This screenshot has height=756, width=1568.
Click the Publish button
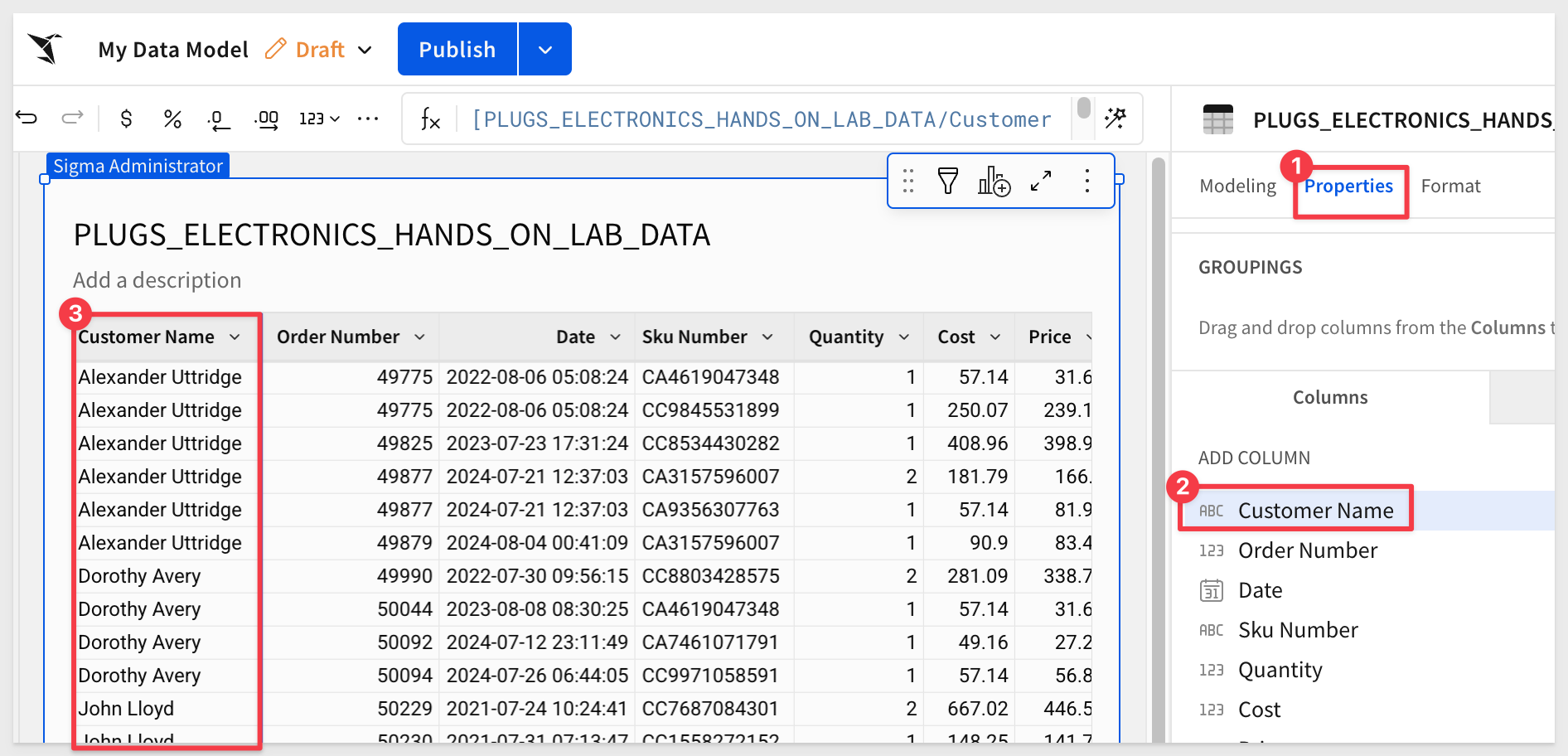457,49
